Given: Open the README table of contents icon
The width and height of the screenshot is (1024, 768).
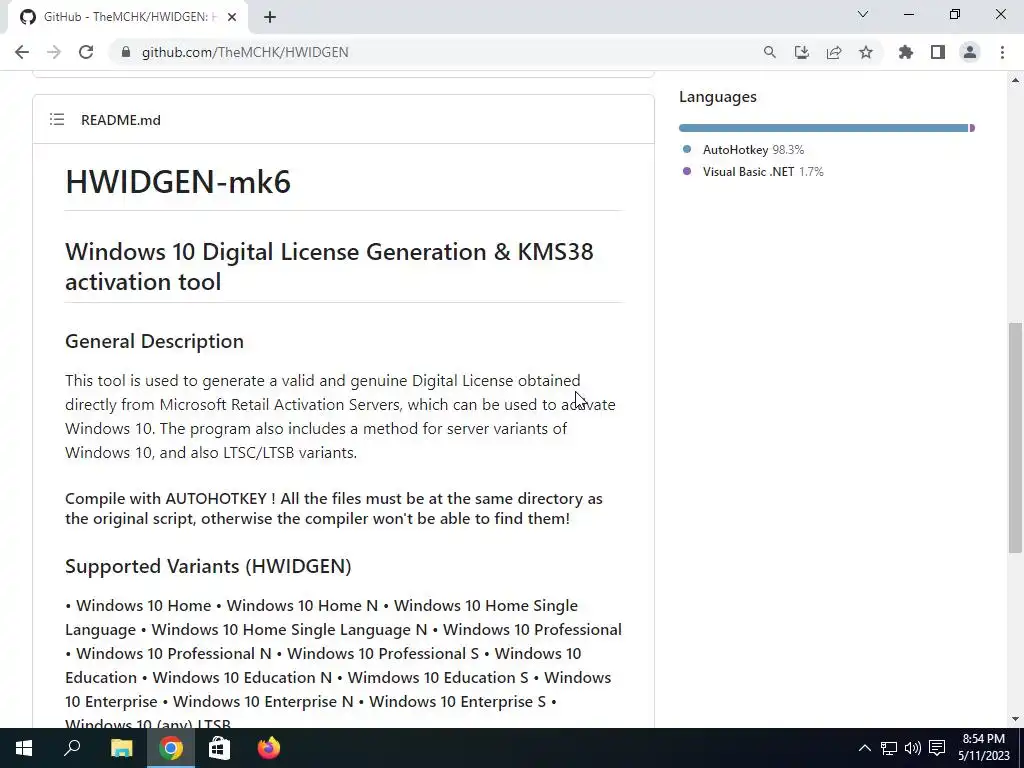Looking at the screenshot, I should point(57,120).
